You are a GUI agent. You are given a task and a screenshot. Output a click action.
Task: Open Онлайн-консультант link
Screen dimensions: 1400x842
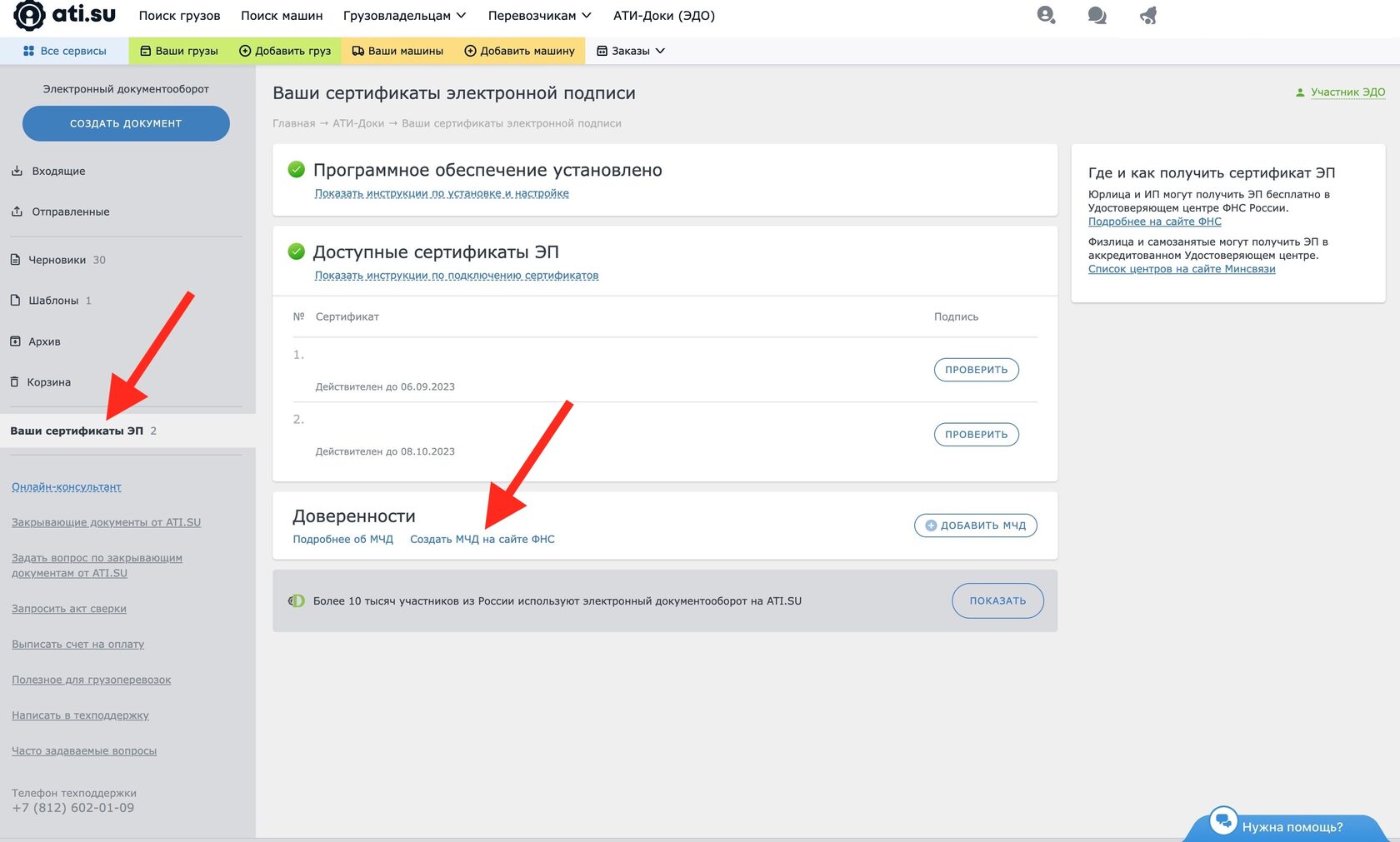[67, 487]
